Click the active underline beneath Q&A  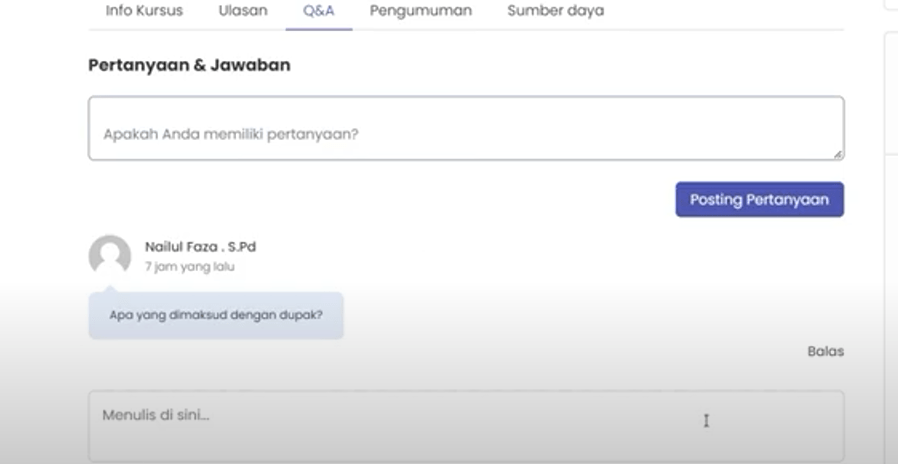tap(318, 29)
